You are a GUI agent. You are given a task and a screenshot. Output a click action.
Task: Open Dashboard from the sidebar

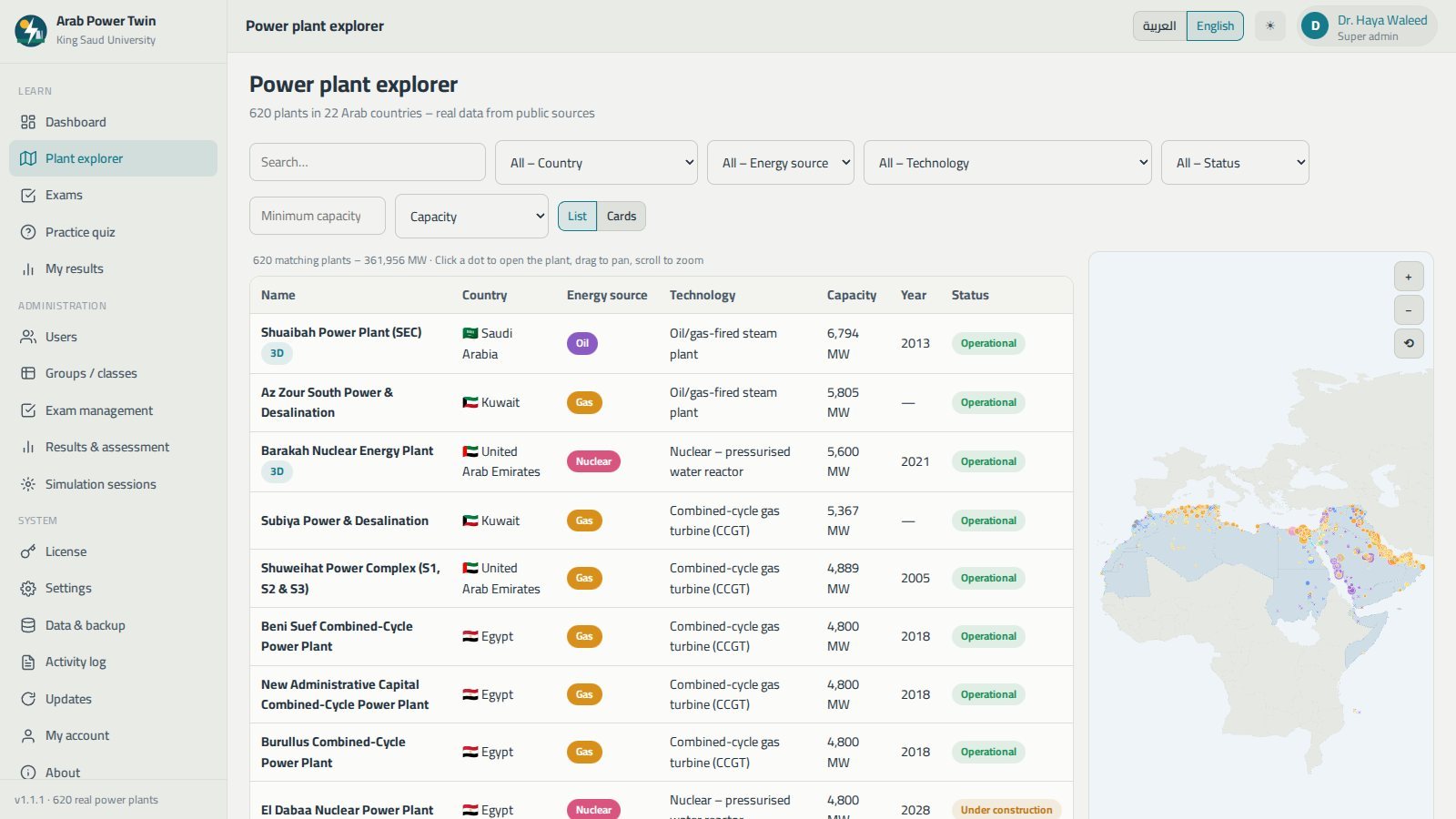pyautogui.click(x=113, y=122)
